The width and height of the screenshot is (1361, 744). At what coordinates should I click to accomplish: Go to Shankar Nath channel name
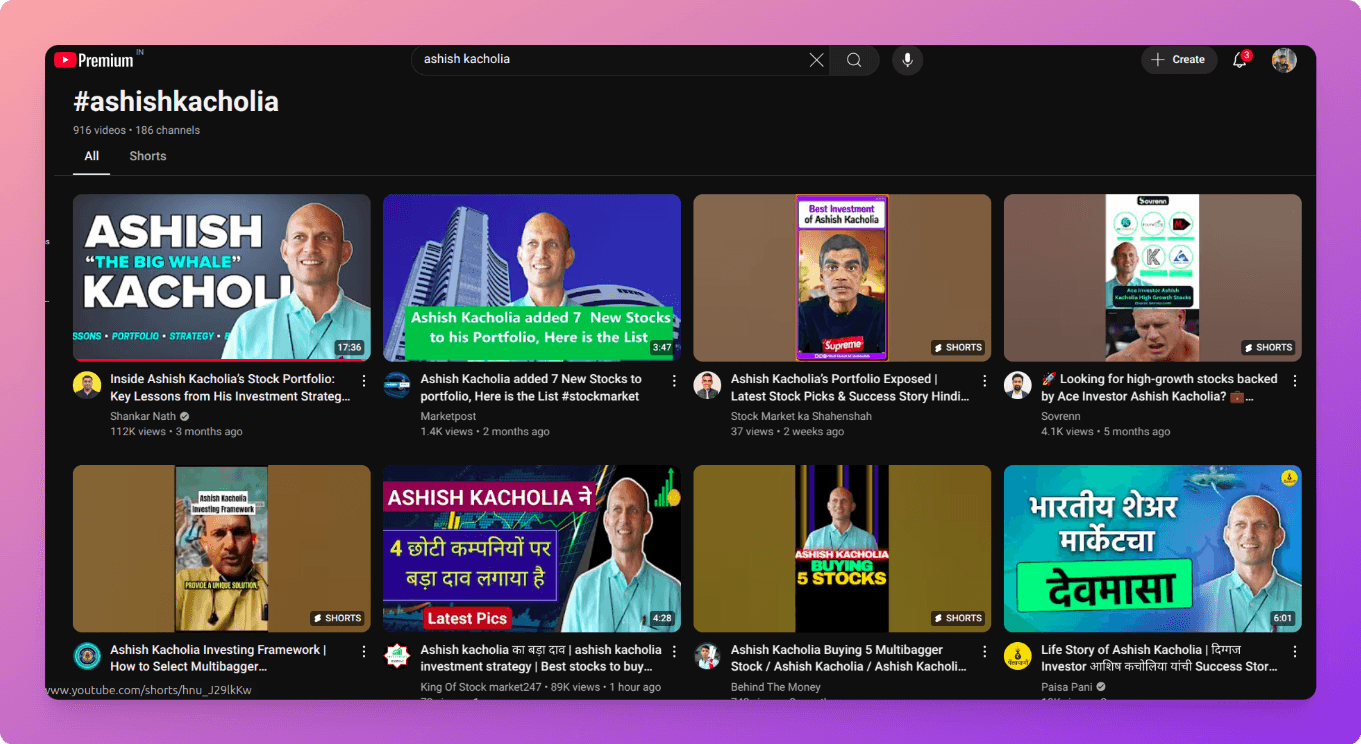[x=144, y=416]
